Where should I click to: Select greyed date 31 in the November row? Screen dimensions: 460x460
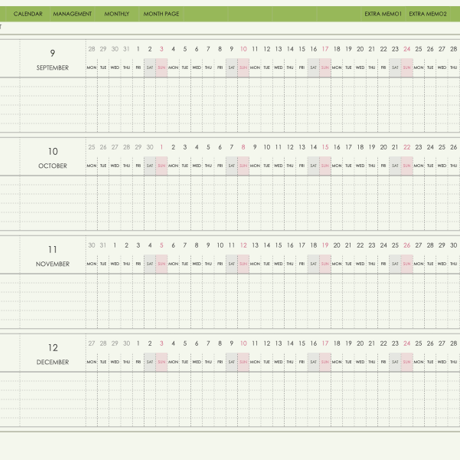click(103, 245)
